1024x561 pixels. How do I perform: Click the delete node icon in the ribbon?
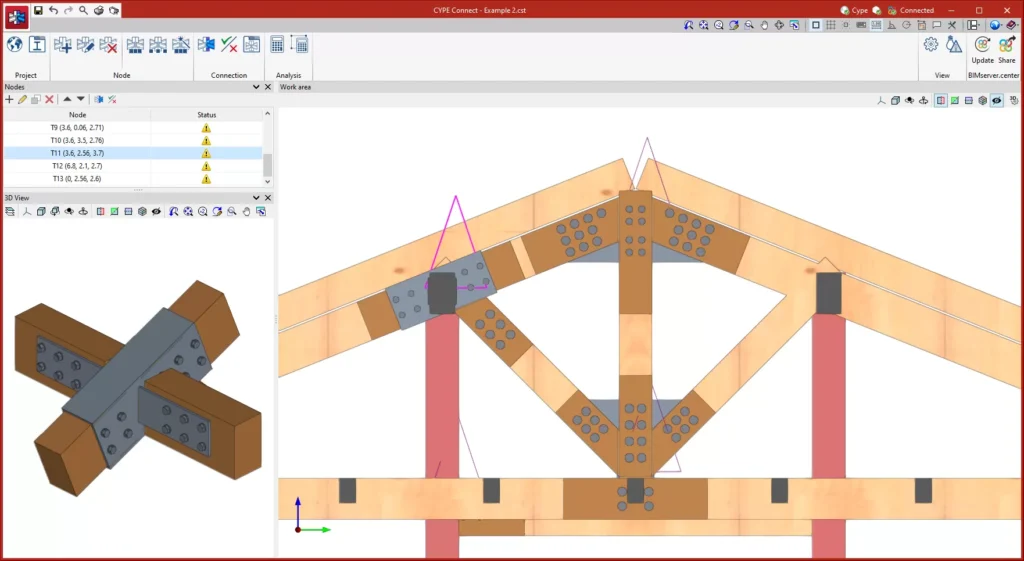click(108, 45)
